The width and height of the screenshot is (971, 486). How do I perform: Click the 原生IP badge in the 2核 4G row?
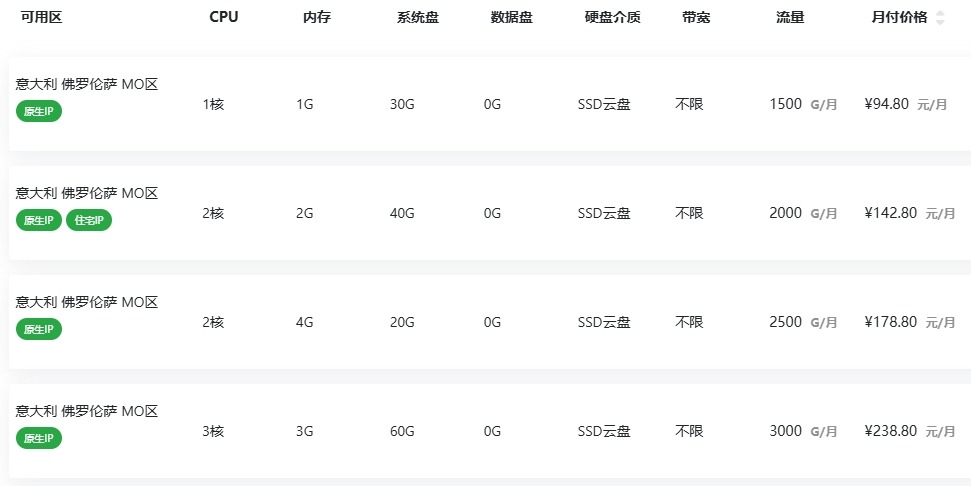click(39, 329)
